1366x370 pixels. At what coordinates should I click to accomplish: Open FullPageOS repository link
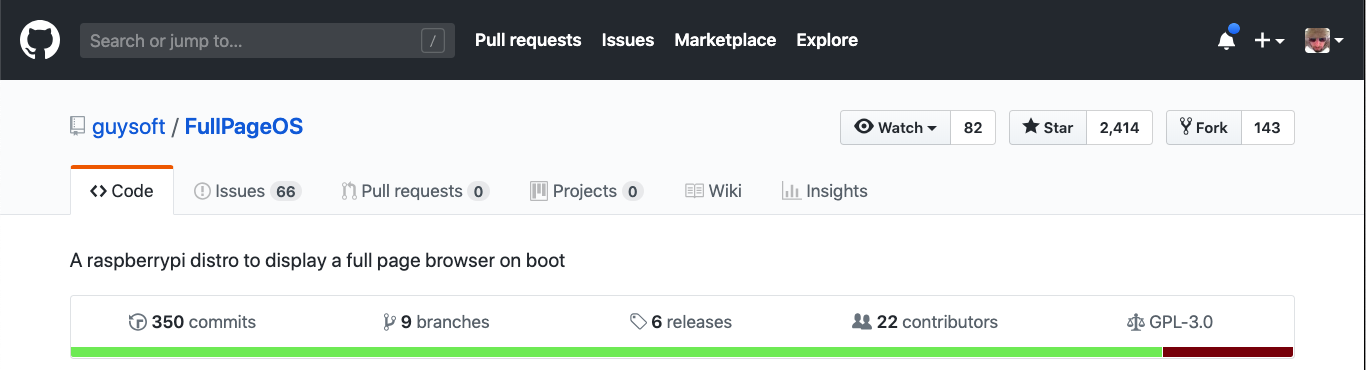coord(244,127)
